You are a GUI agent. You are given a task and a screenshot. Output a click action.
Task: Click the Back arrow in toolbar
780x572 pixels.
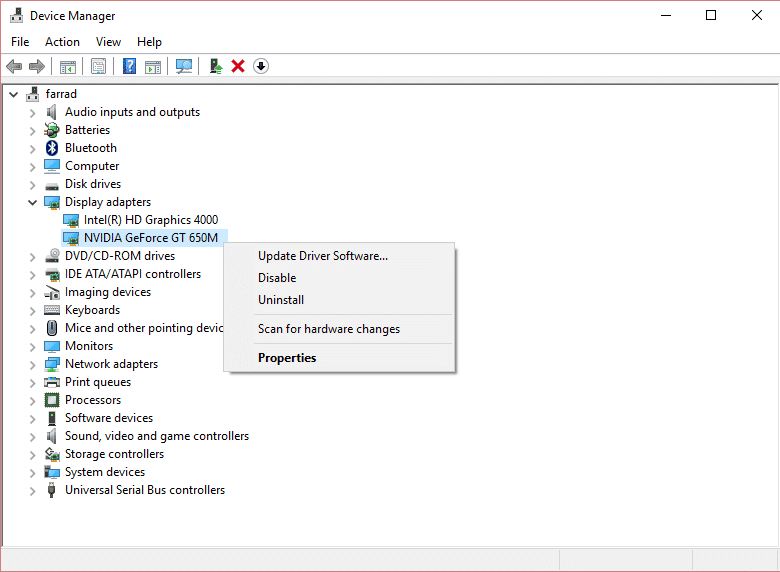[14, 66]
